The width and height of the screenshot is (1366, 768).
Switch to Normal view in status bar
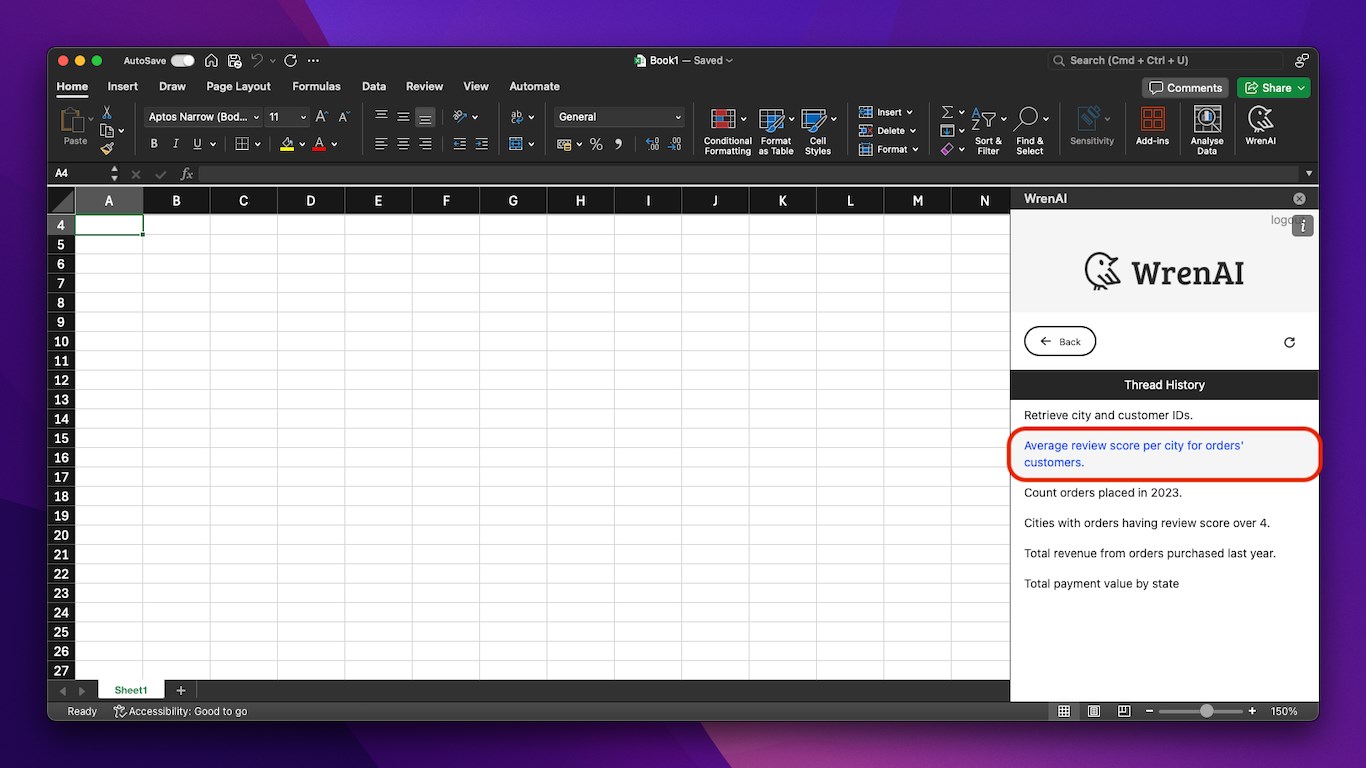click(x=1064, y=711)
